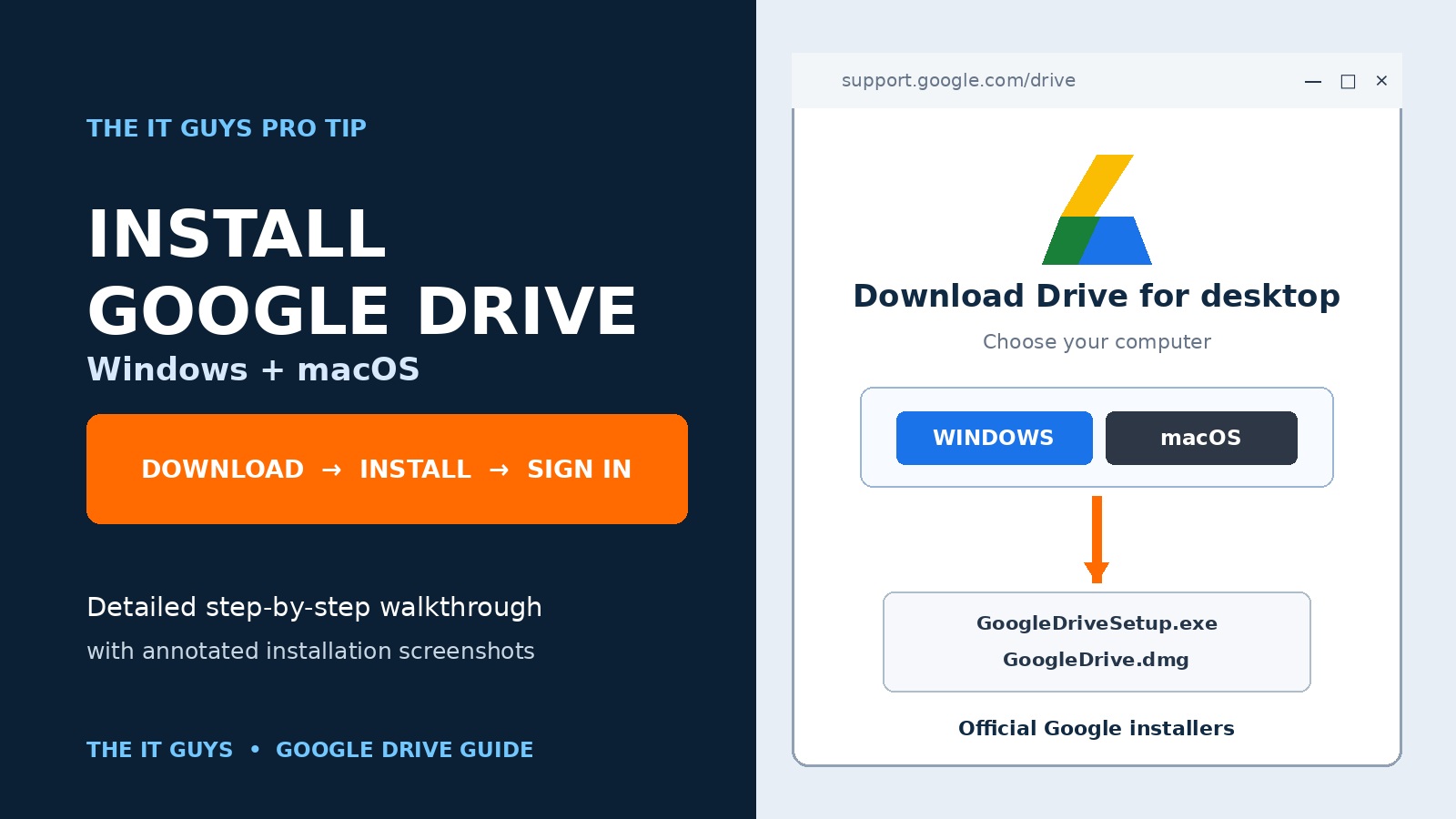Click the GoogleDrive.dmg file name
This screenshot has height=819, width=1456.
pos(1097,660)
